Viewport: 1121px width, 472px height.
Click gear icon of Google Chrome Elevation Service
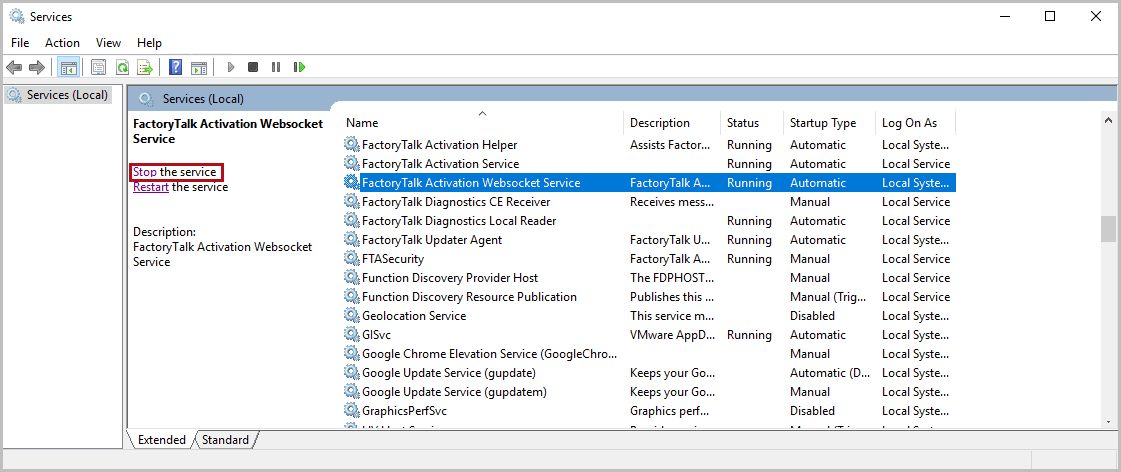[x=351, y=353]
